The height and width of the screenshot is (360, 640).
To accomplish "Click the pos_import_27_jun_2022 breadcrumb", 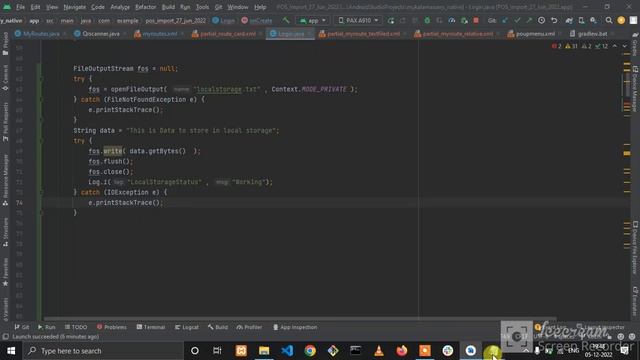I will pyautogui.click(x=176, y=20).
